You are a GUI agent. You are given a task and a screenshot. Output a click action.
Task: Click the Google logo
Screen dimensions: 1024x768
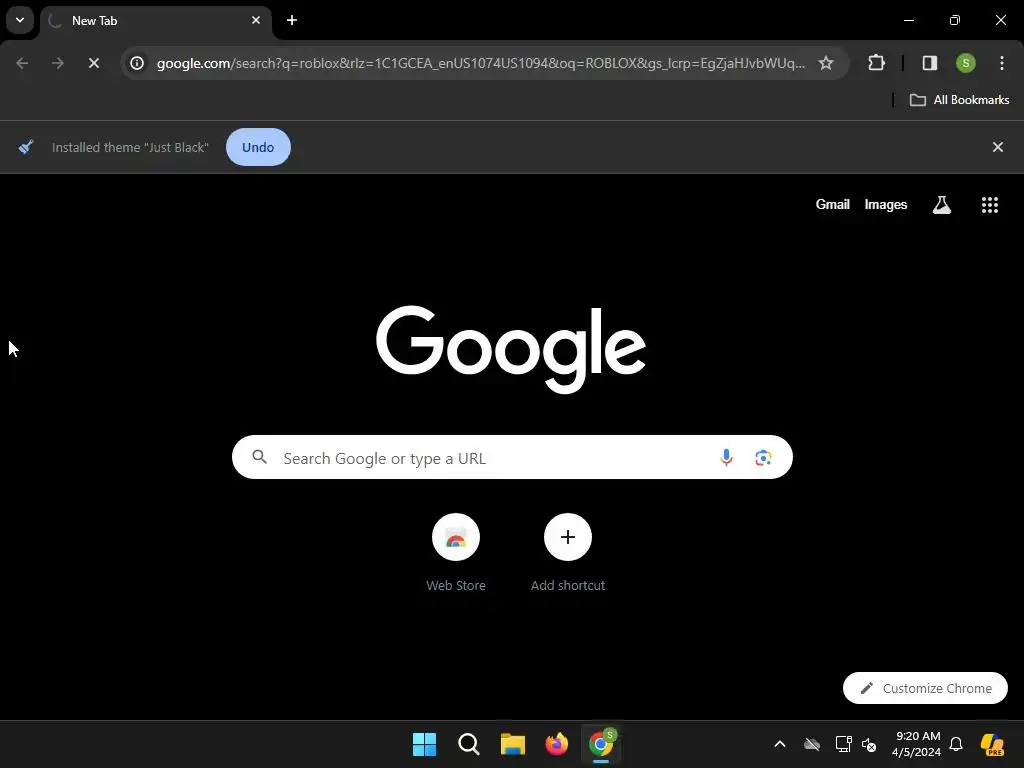click(x=511, y=349)
